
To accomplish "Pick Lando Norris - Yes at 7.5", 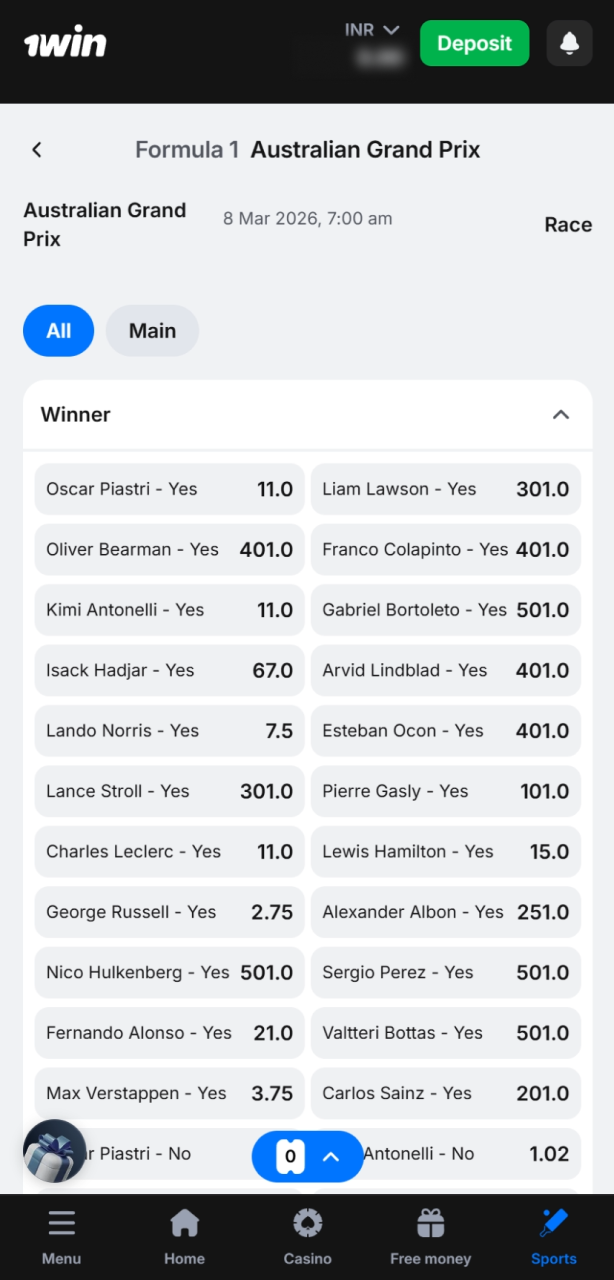I will tap(169, 730).
